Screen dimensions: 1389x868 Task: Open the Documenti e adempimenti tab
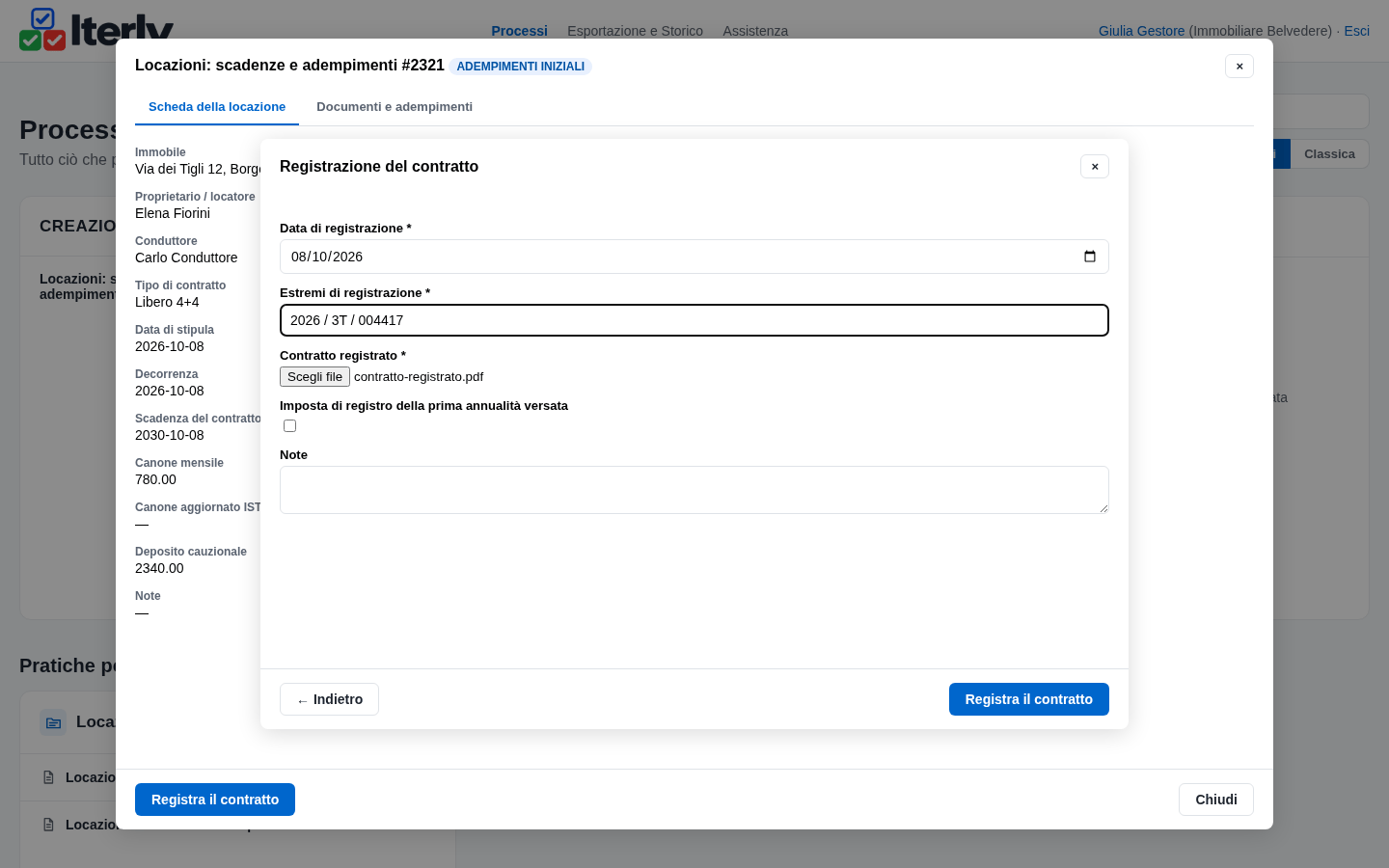pos(395,107)
